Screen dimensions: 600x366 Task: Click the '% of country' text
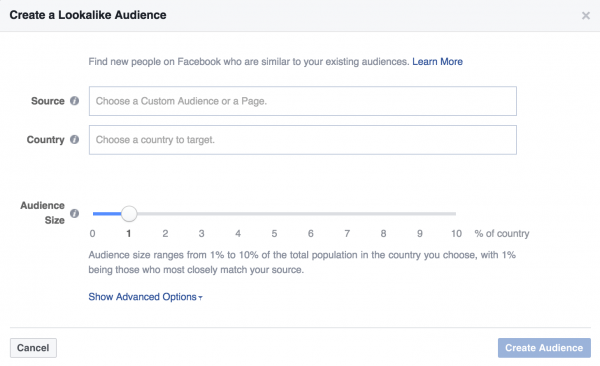[x=502, y=234]
